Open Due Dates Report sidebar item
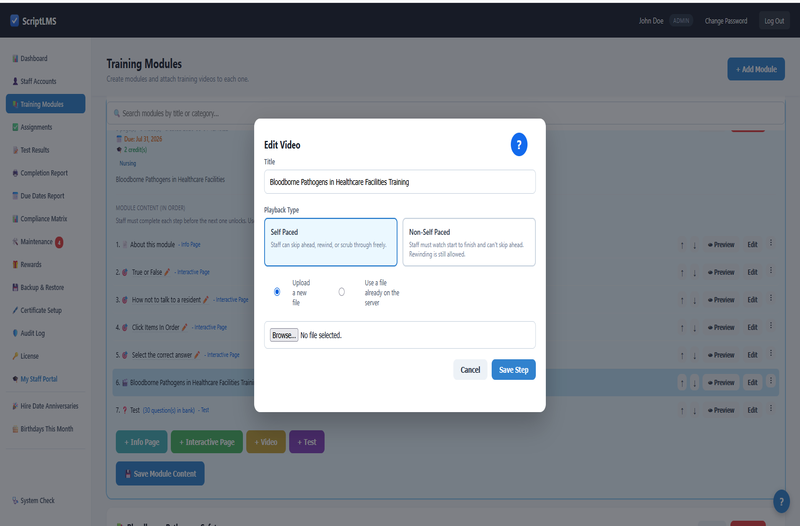The width and height of the screenshot is (800, 526). pos(45,196)
